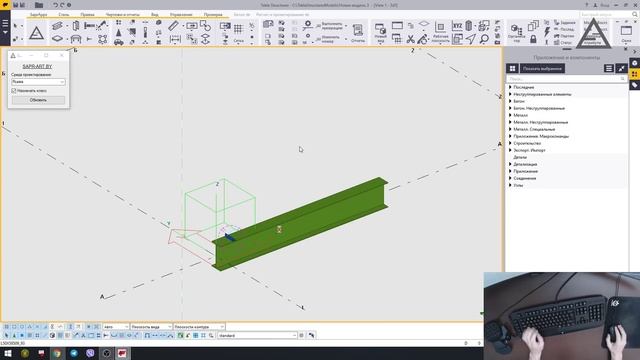Expand the 'Детализация' tree group
Screen dimensions: 640x360
coord(510,164)
